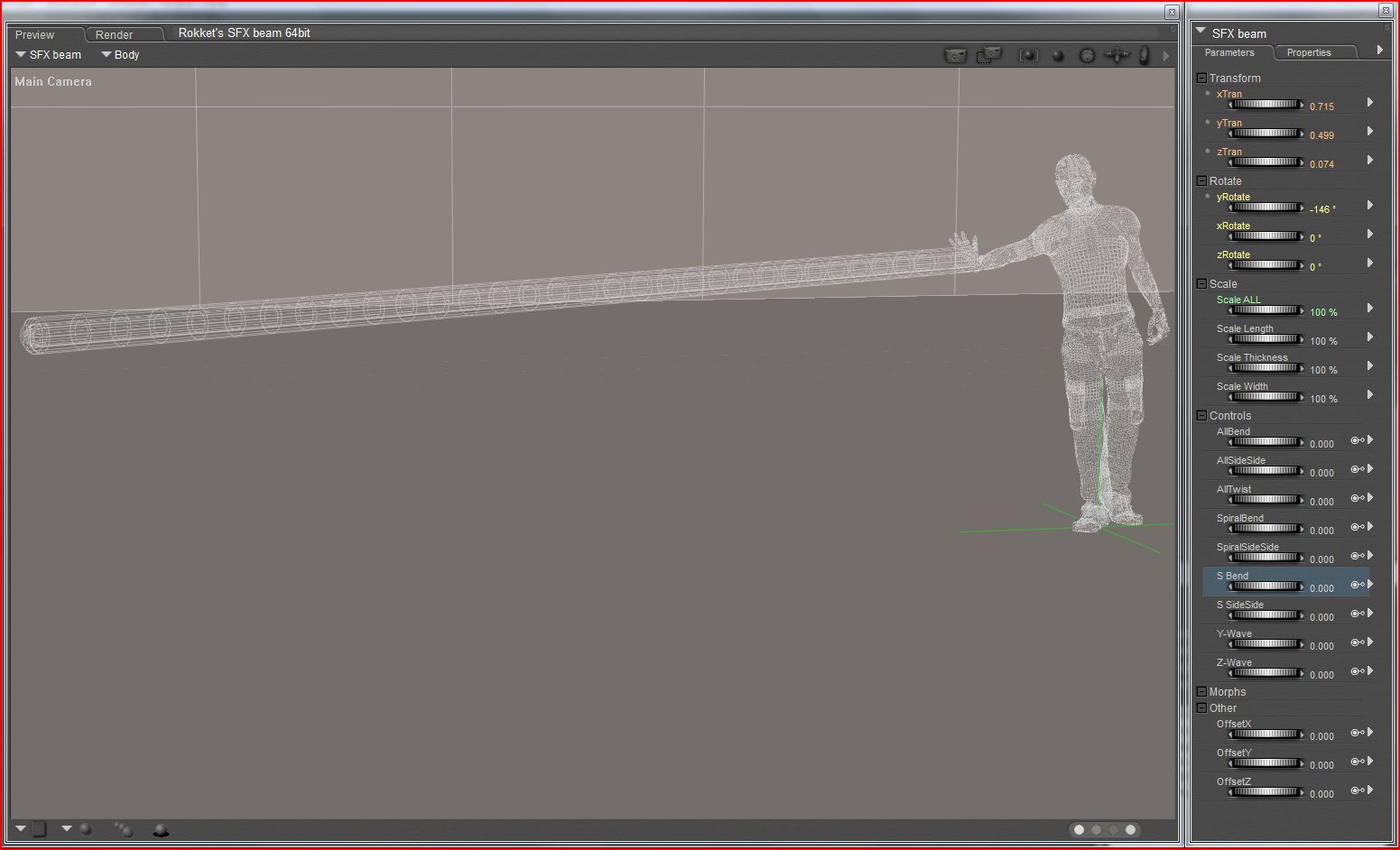
Task: Toggle the animation dot beside xTran
Action: coord(1208,94)
